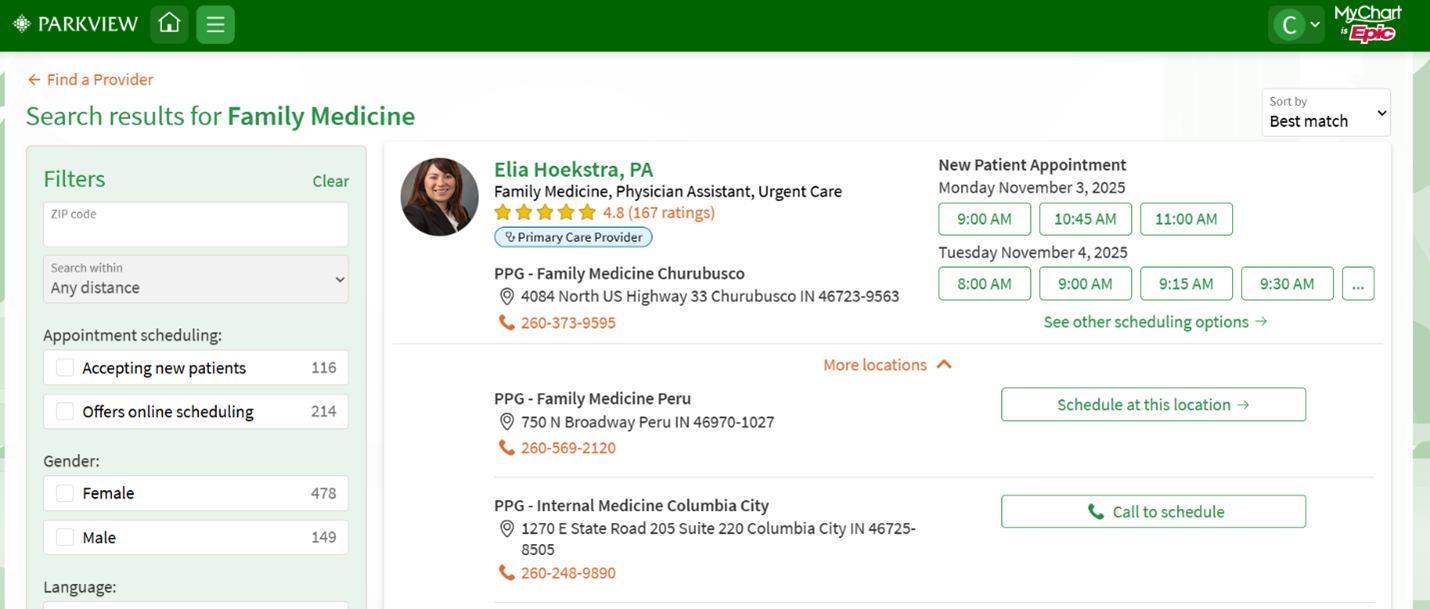The image size is (1430, 609).
Task: Click the Call to schedule button
Action: pos(1153,512)
